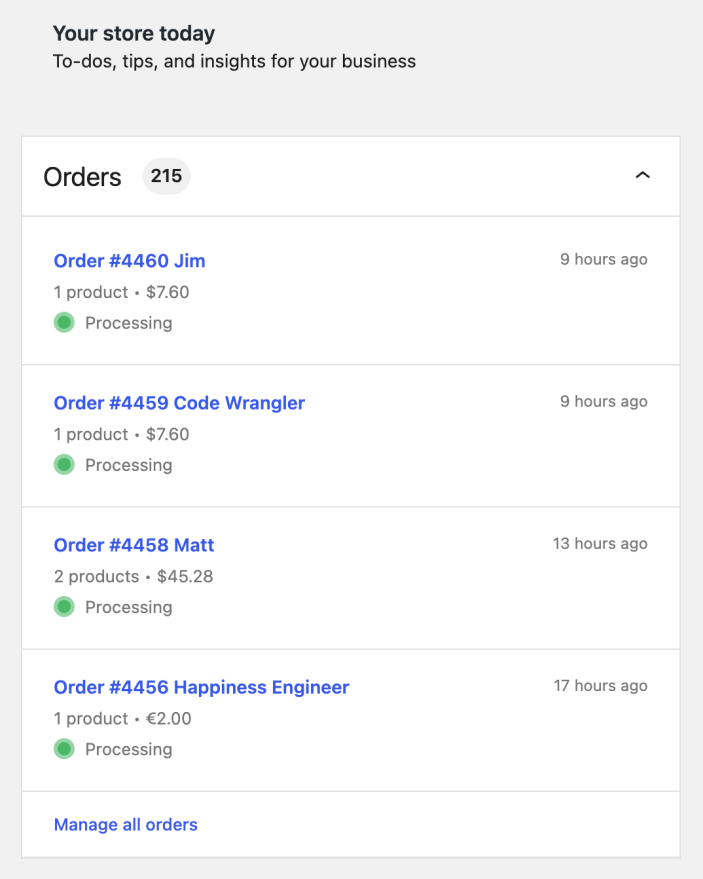Image resolution: width=703 pixels, height=879 pixels.
Task: Click green status dot on order #4459
Action: tap(64, 465)
